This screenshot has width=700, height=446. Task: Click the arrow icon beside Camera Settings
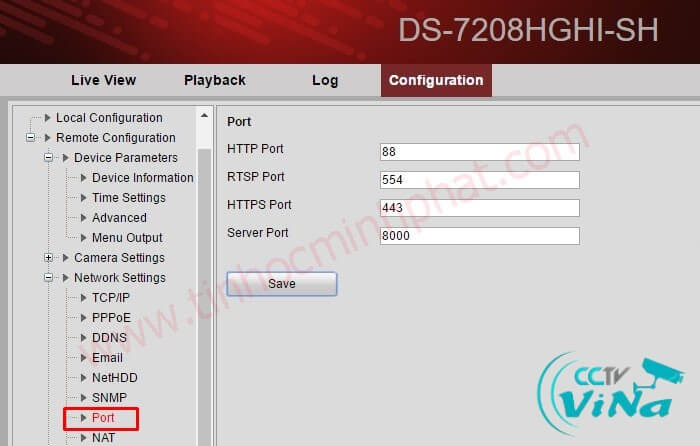point(66,258)
